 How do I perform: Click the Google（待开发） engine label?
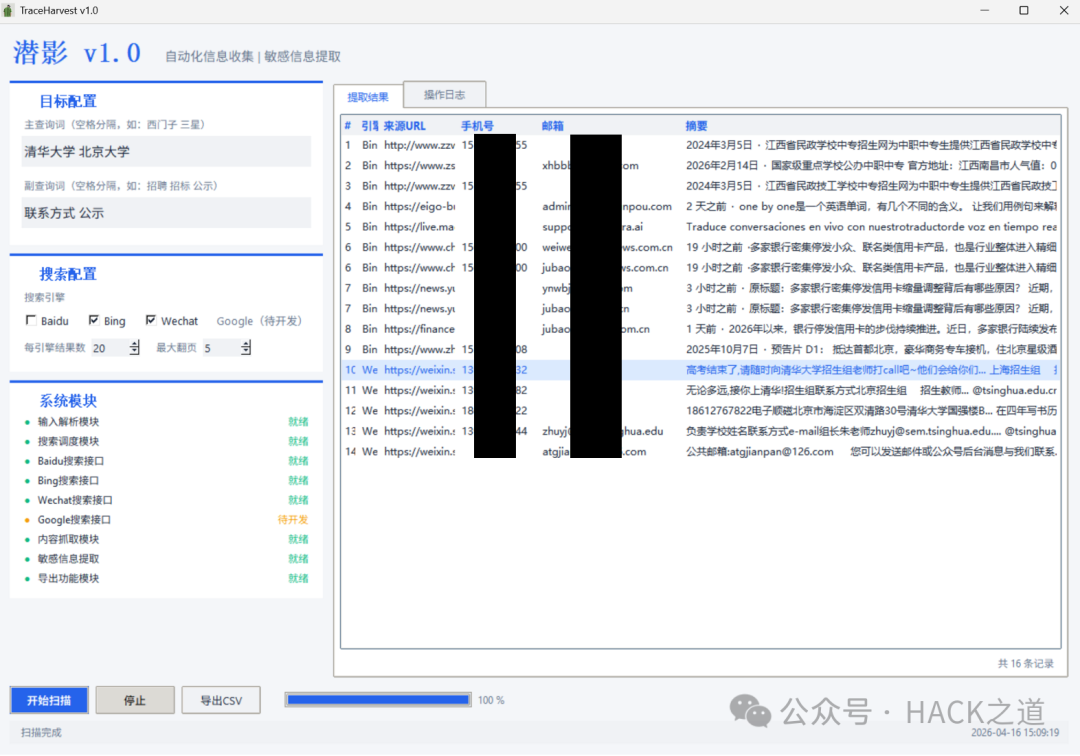[x=259, y=321]
